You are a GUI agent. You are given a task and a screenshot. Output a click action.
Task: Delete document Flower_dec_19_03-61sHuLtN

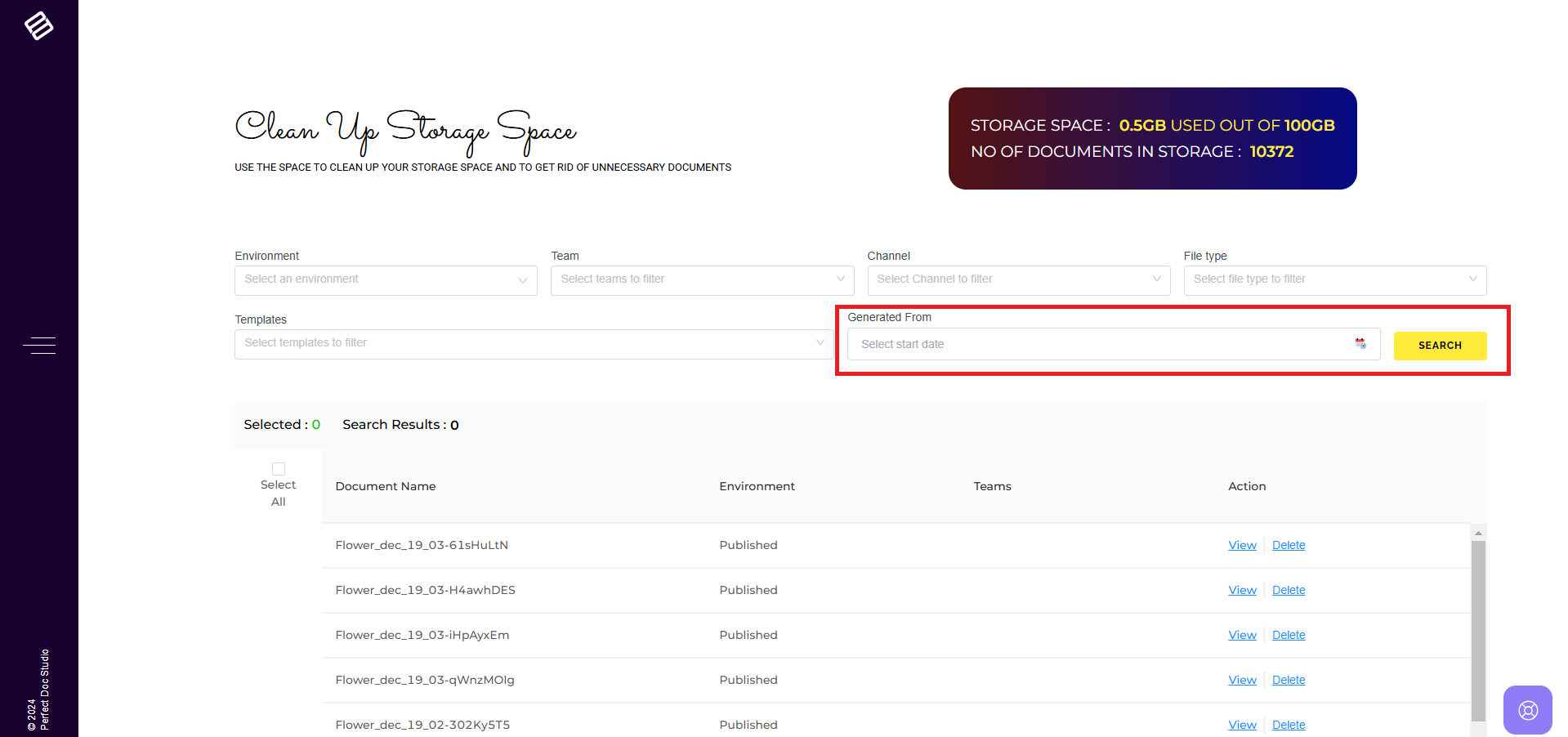[1289, 545]
